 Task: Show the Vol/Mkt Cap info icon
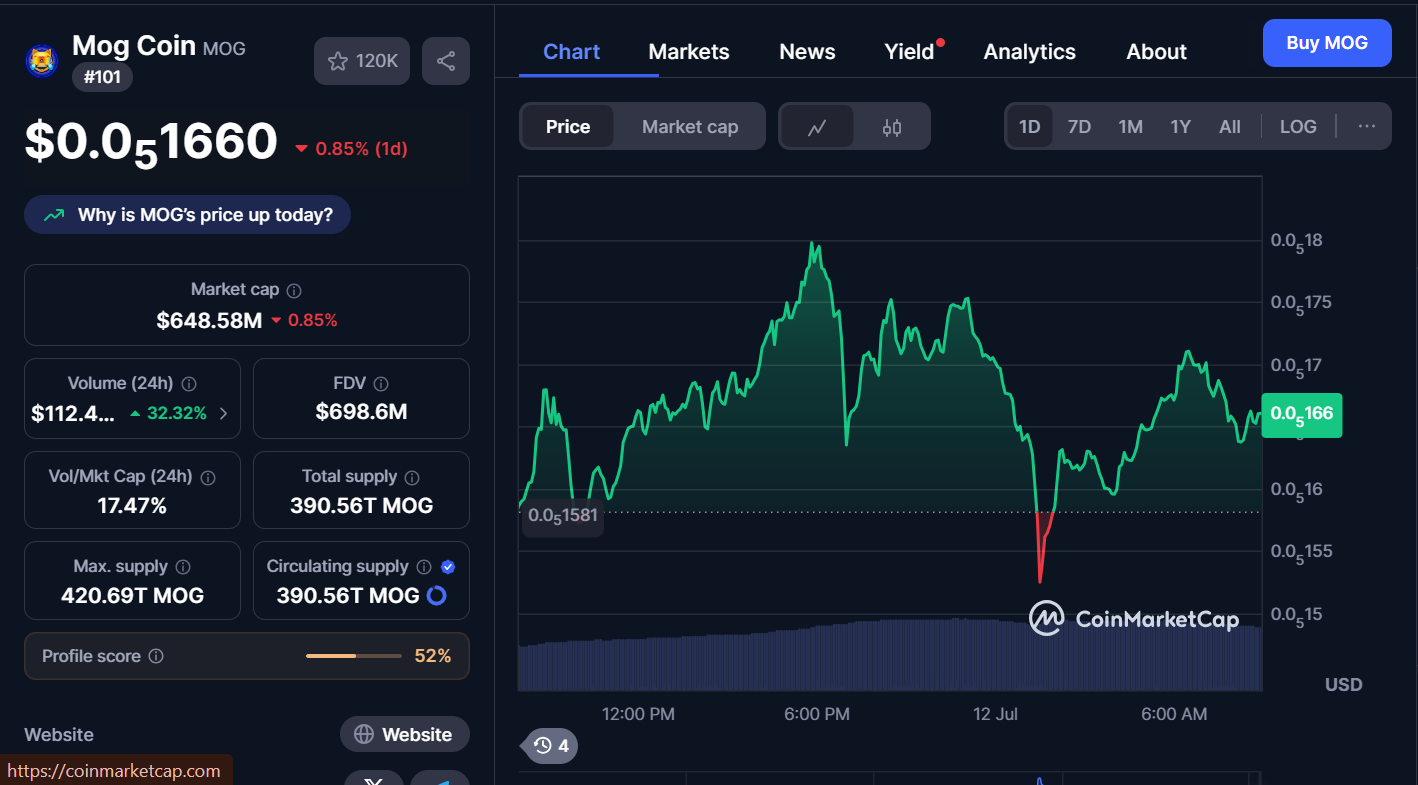(x=208, y=477)
